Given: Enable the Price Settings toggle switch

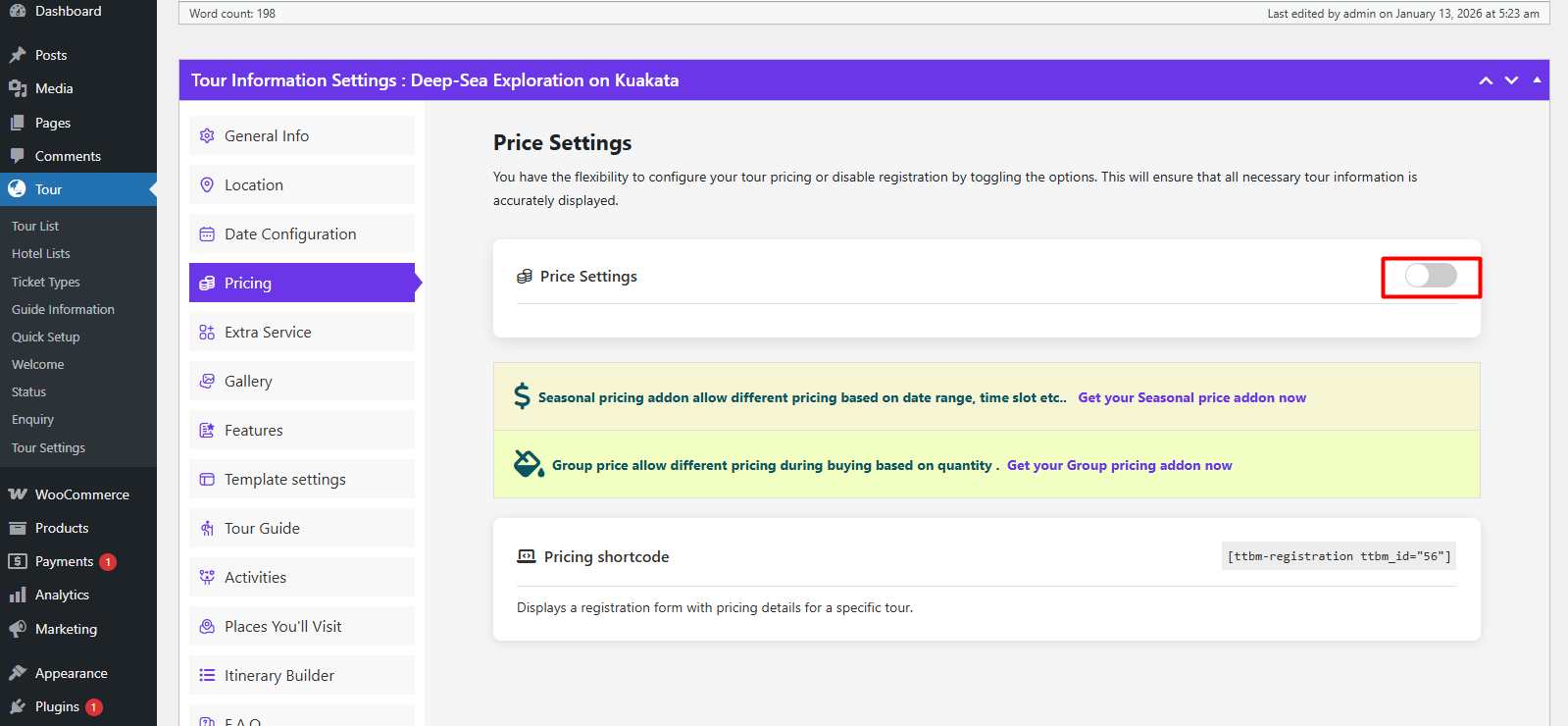Looking at the screenshot, I should point(1431,277).
